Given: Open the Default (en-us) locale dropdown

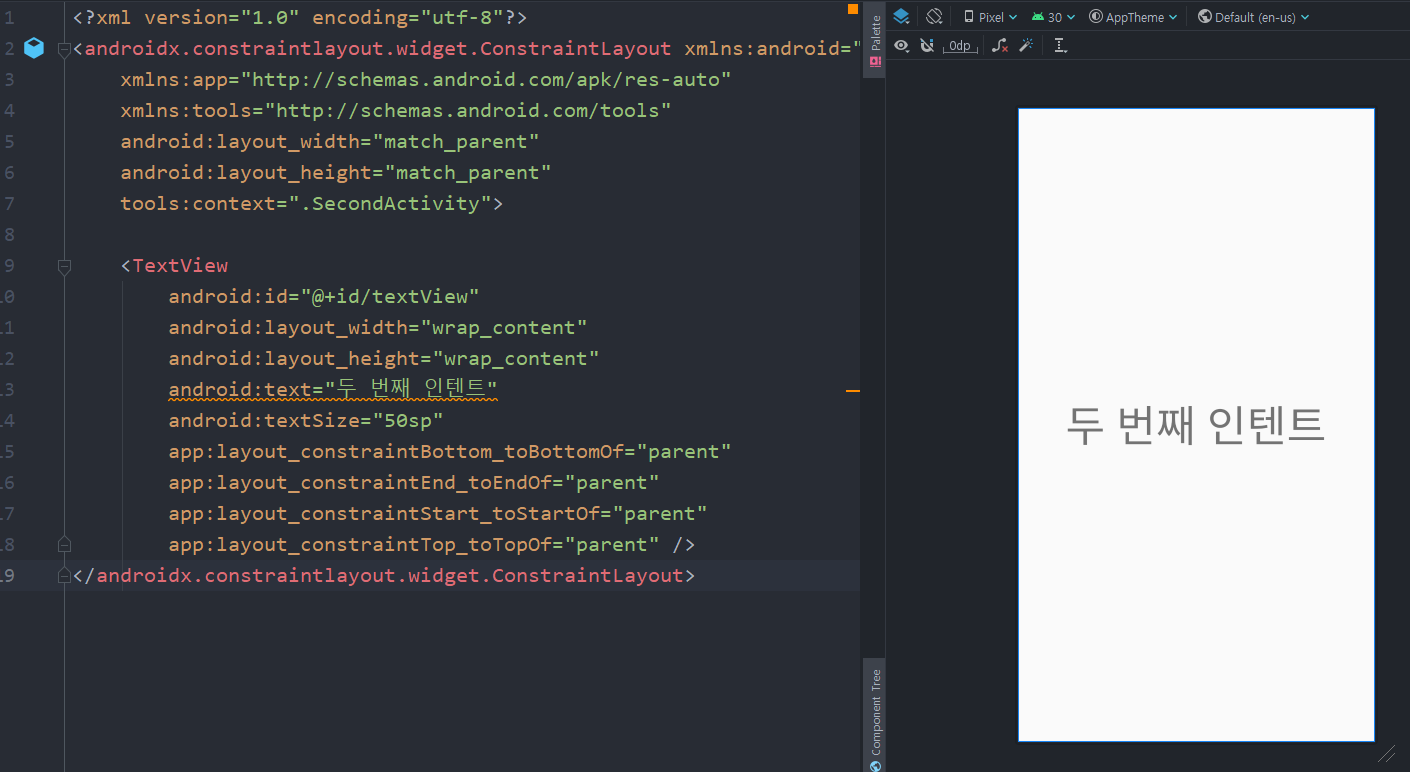Looking at the screenshot, I should (1253, 17).
